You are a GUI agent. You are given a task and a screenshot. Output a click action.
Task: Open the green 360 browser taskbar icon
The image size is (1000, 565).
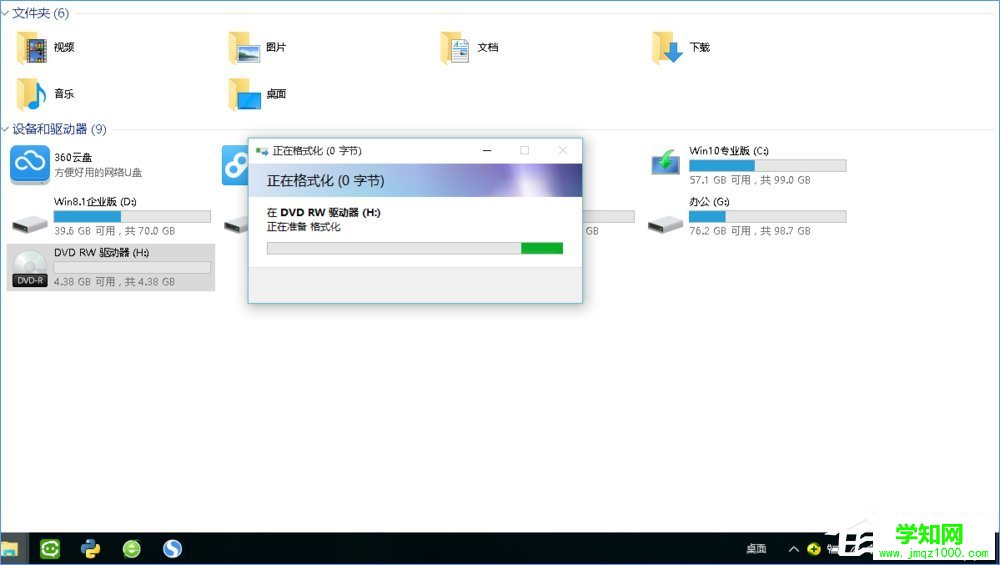click(x=131, y=549)
